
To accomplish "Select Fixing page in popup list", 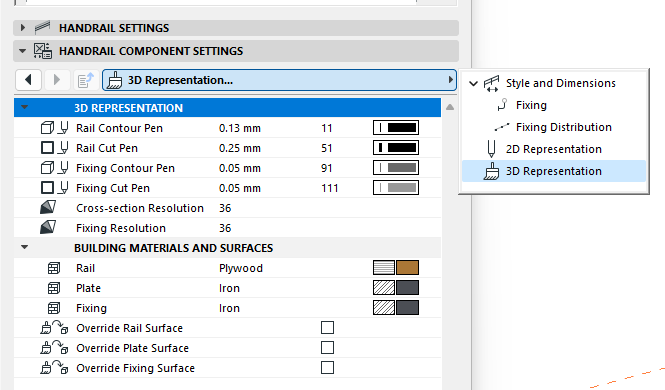I will (531, 105).
